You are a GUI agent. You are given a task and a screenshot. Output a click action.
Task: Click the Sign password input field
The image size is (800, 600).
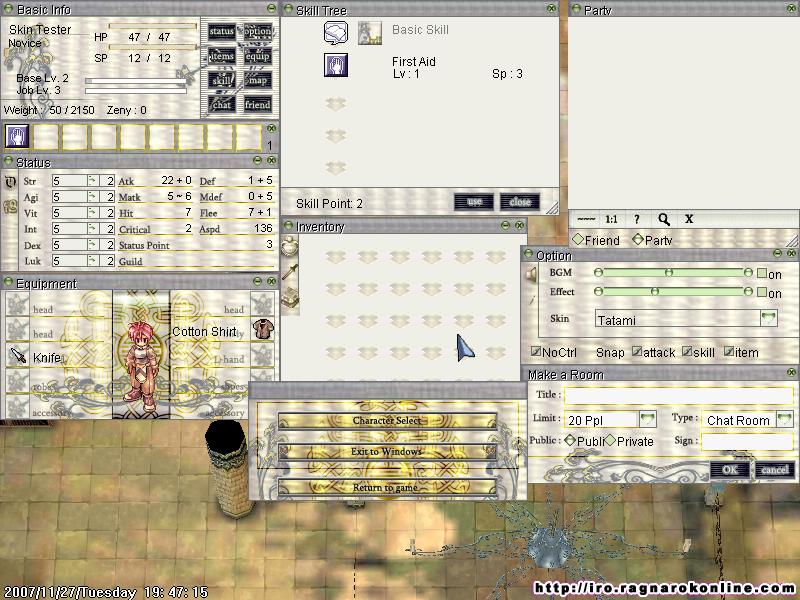(x=747, y=441)
